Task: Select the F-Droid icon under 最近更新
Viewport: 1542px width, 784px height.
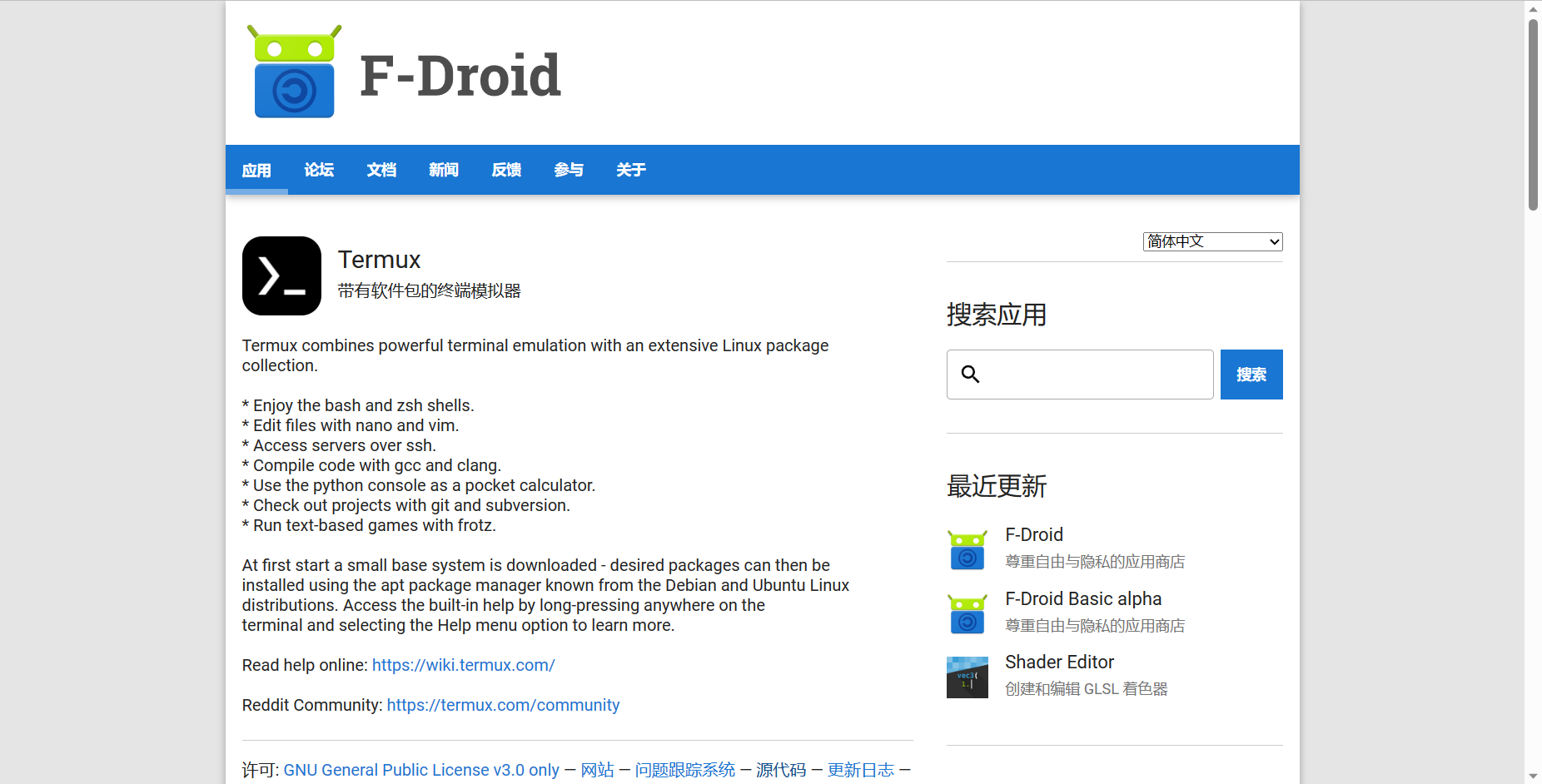Action: point(966,549)
